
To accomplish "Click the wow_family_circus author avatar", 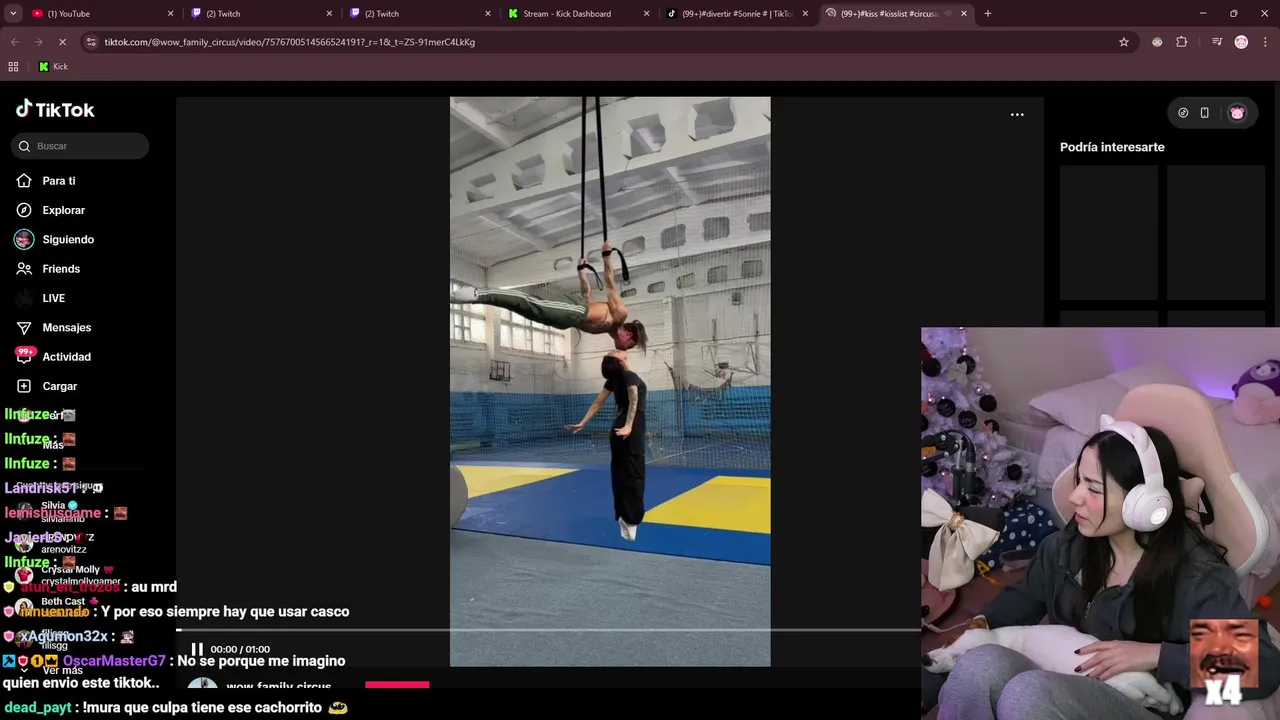I will click(203, 685).
